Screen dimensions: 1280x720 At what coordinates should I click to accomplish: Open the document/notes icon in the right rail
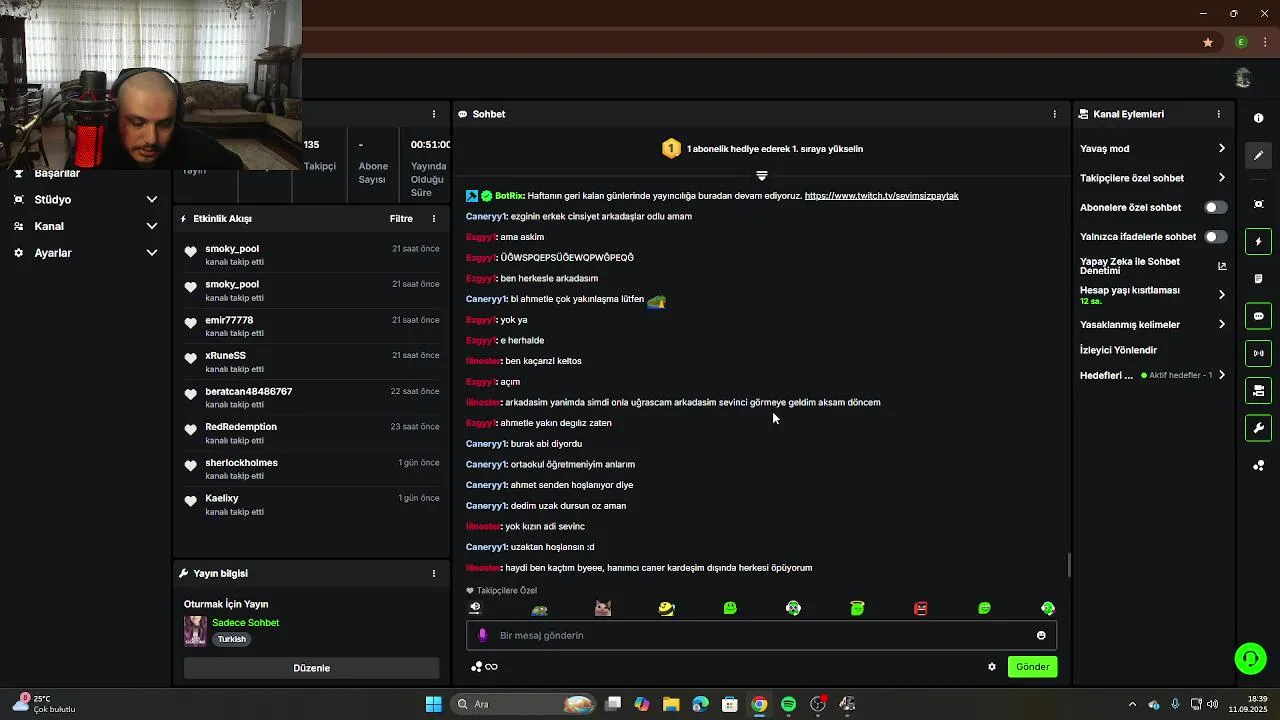click(x=1258, y=278)
